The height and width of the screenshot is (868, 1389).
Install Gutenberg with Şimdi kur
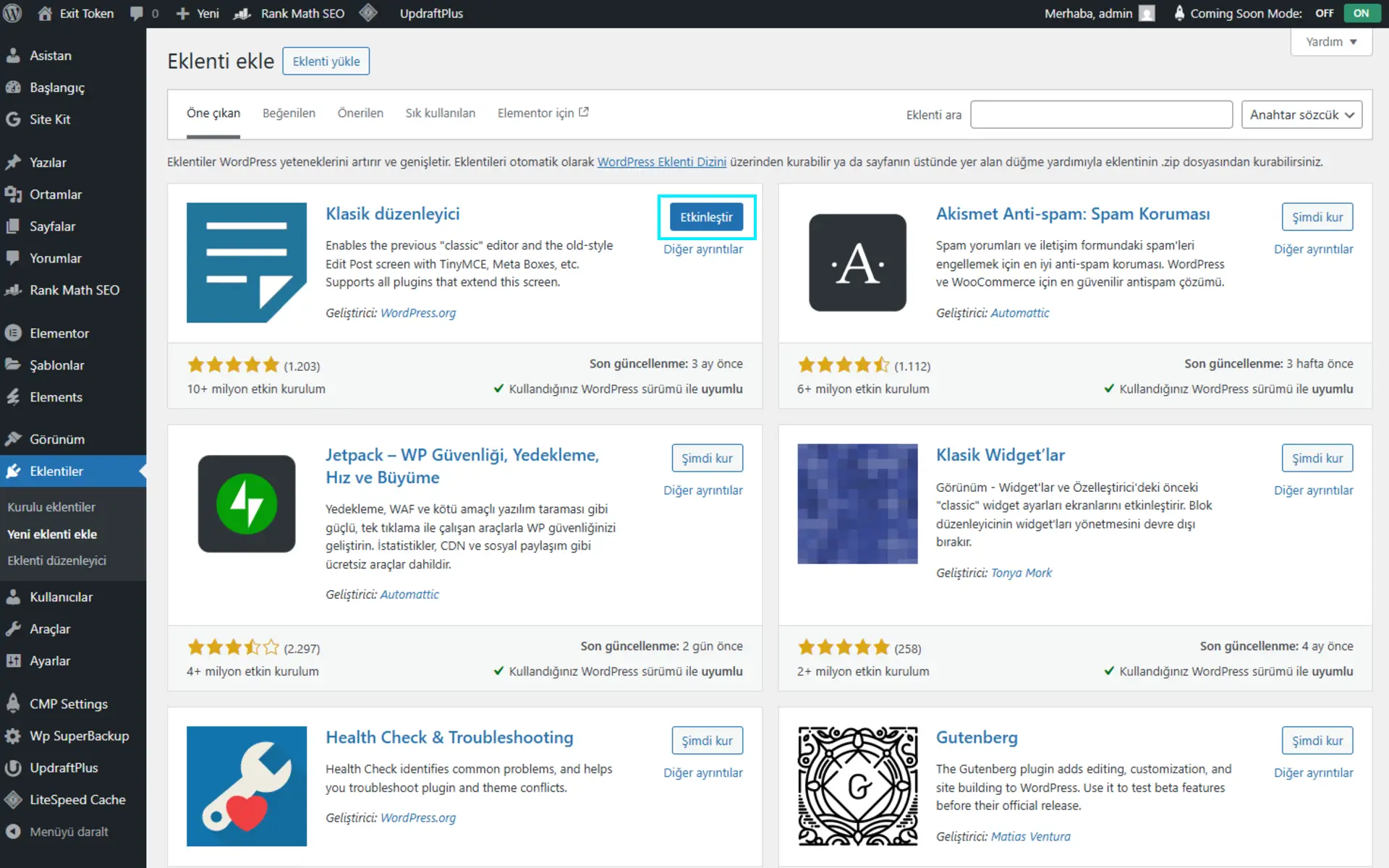[x=1317, y=740]
